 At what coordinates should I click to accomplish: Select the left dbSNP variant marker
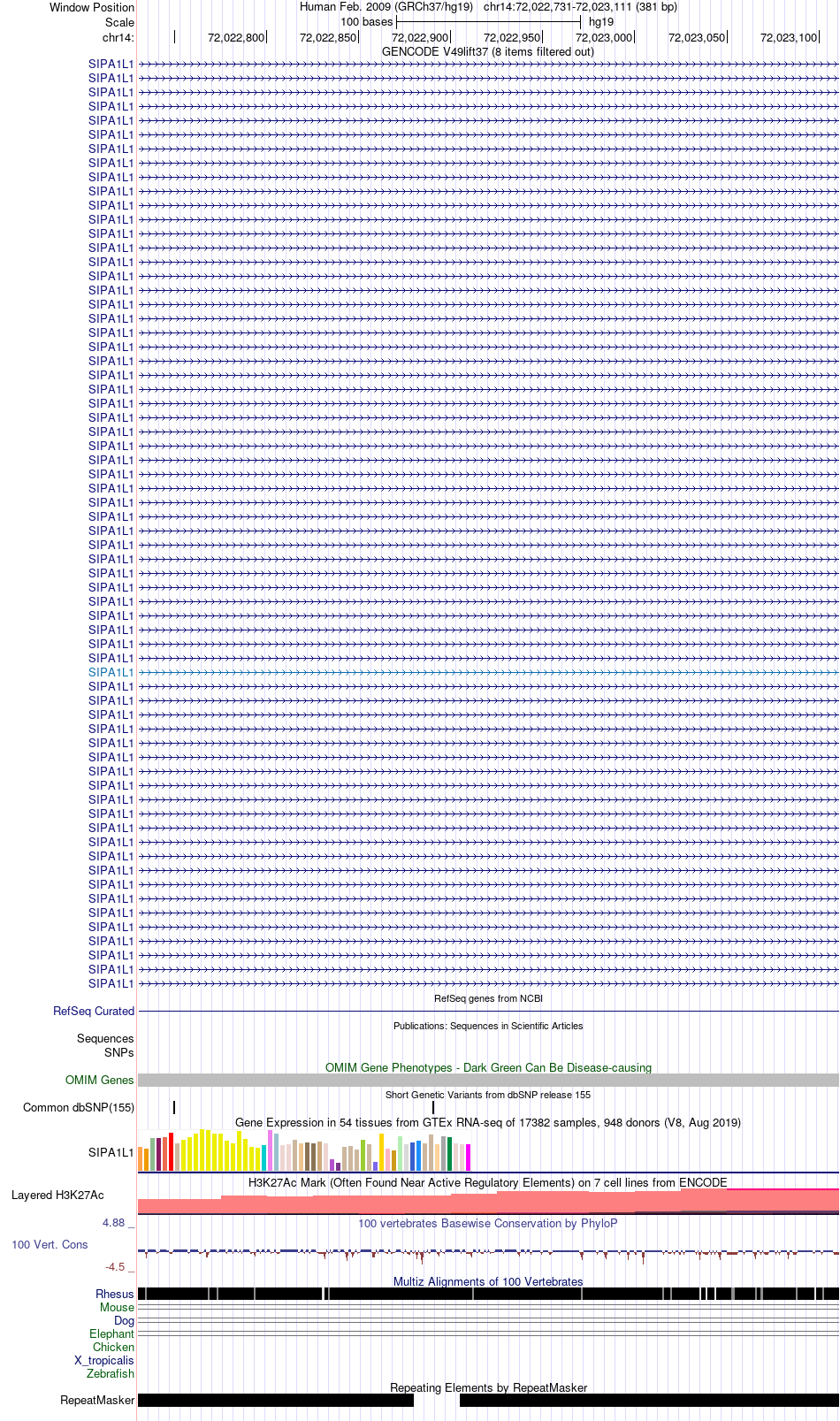(174, 1107)
